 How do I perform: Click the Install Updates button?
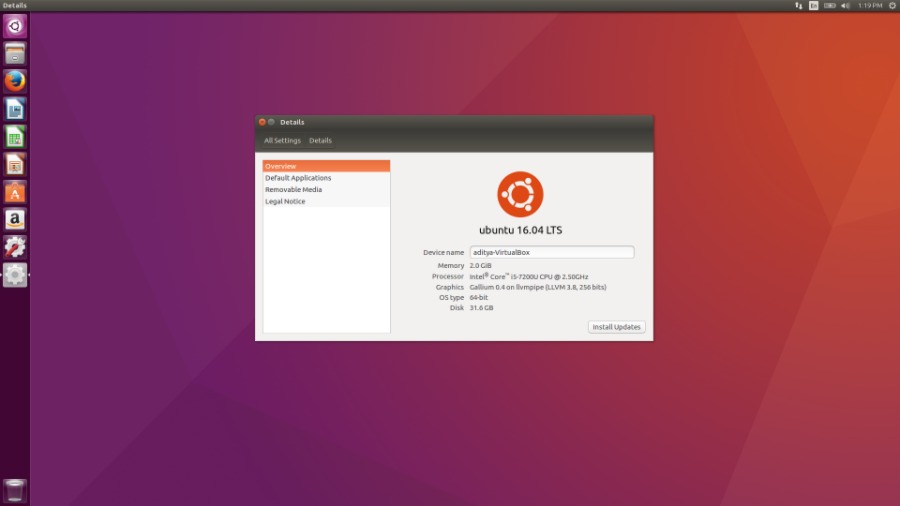[x=616, y=327]
